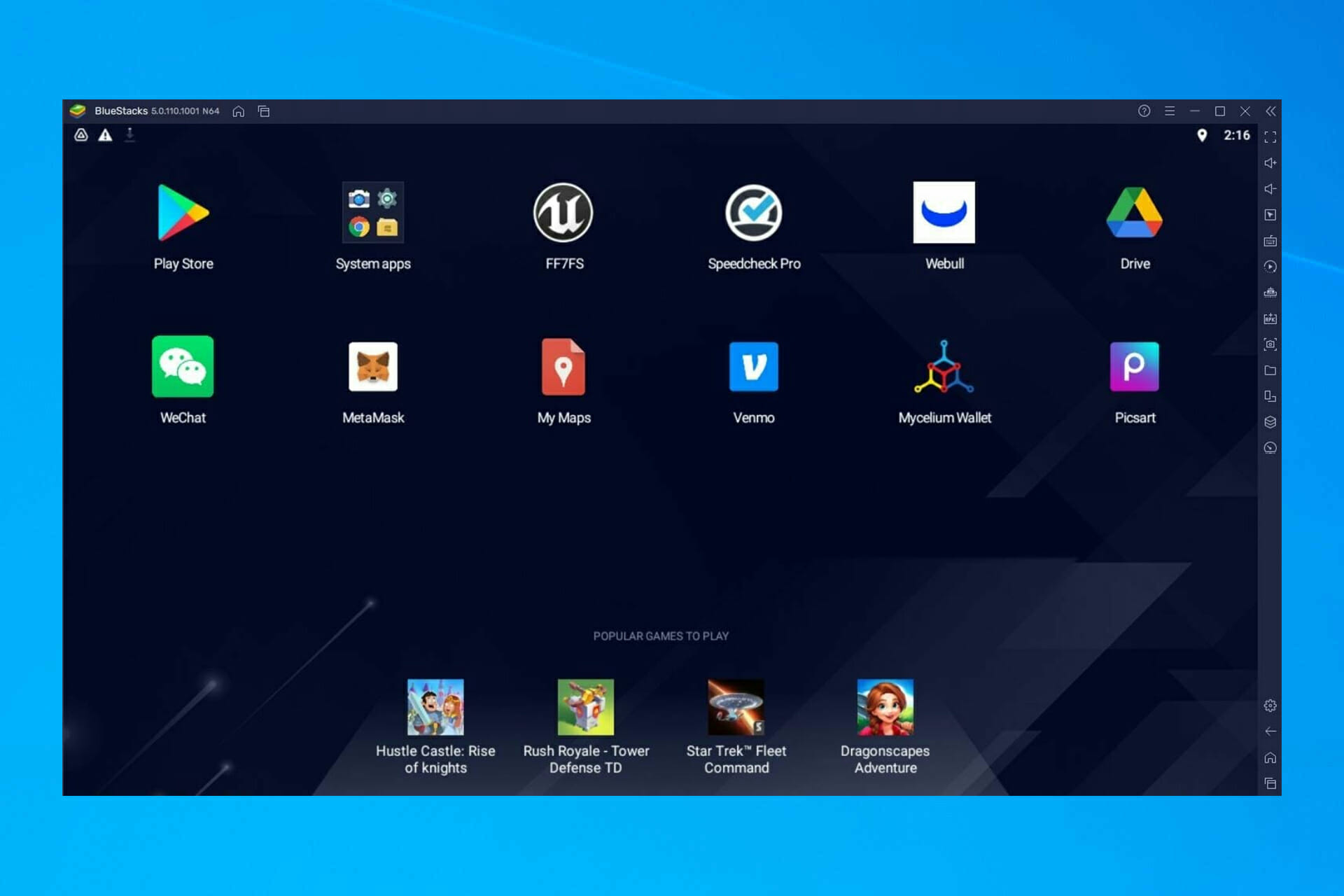Open the macro recorder play icon
Viewport: 1344px width, 896px height.
click(1270, 267)
